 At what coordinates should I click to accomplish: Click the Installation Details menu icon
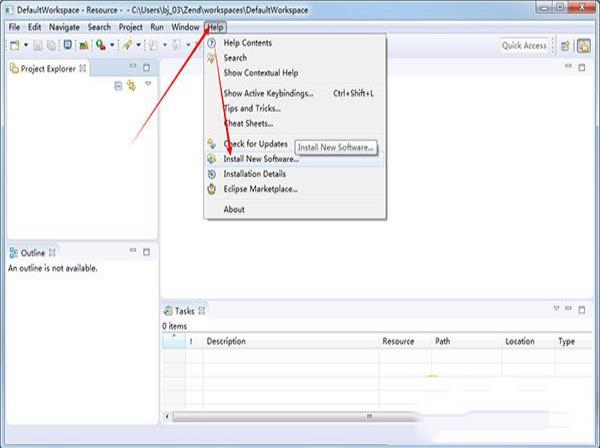point(212,173)
